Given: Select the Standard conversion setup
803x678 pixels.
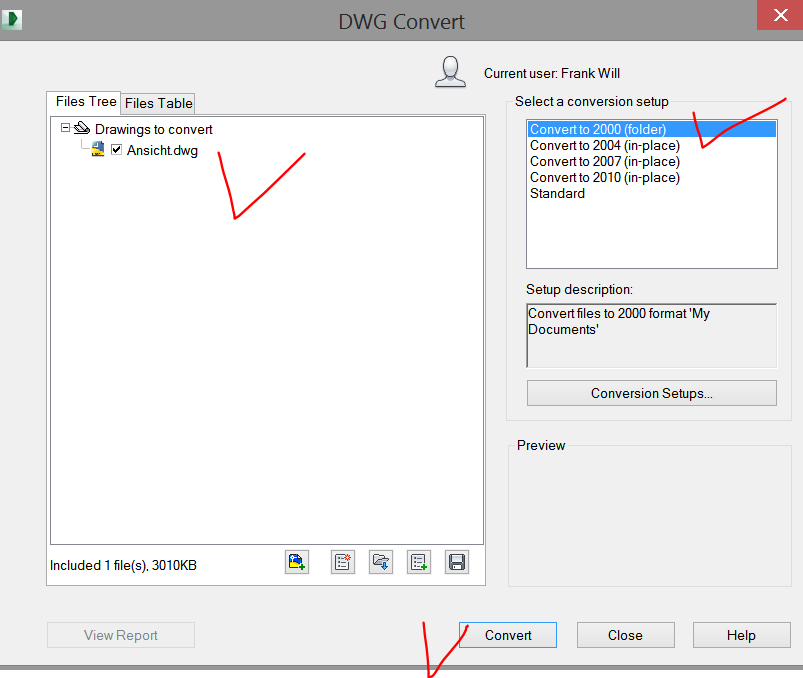Looking at the screenshot, I should [x=557, y=193].
